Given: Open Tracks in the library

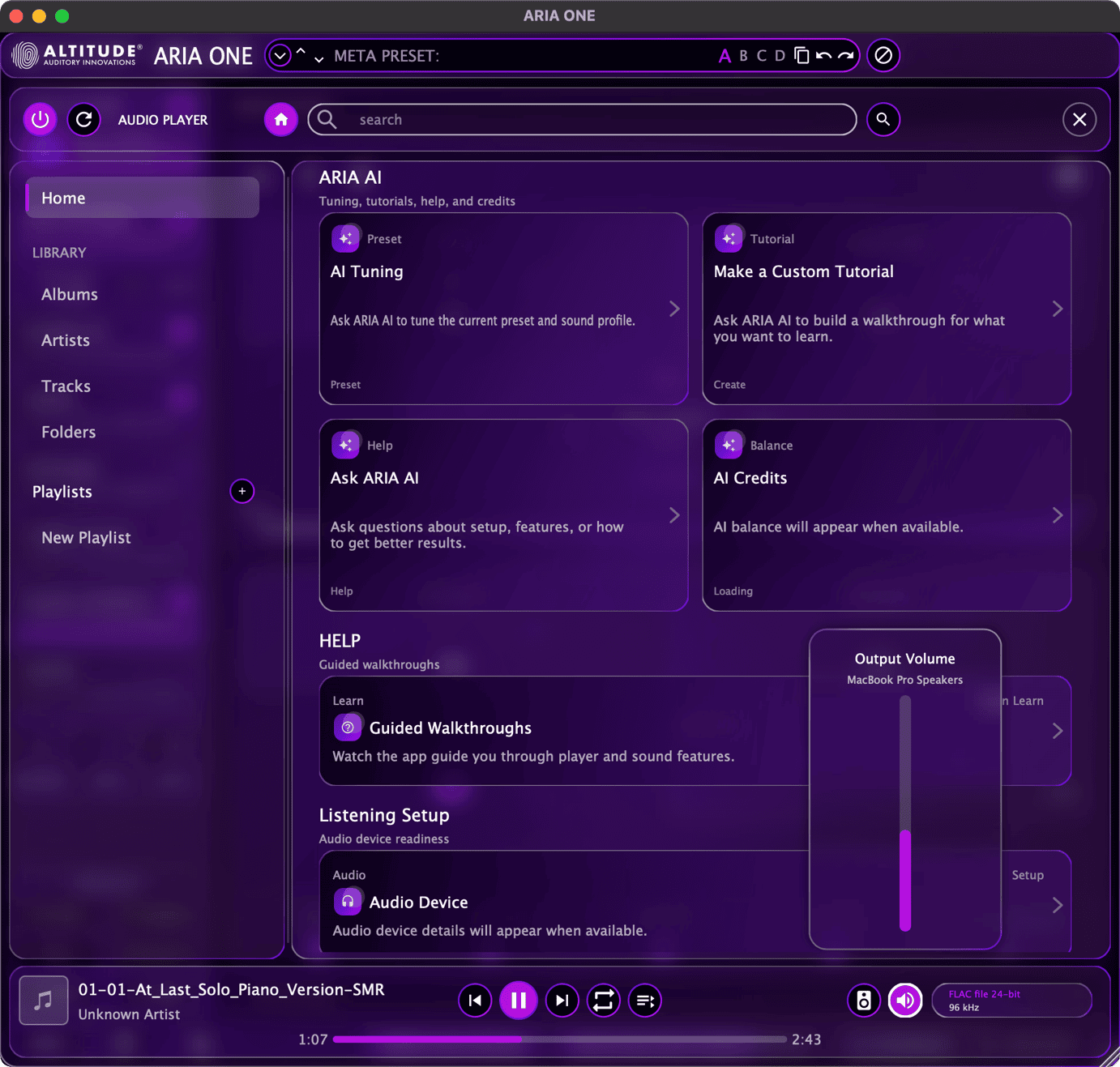Looking at the screenshot, I should 66,386.
